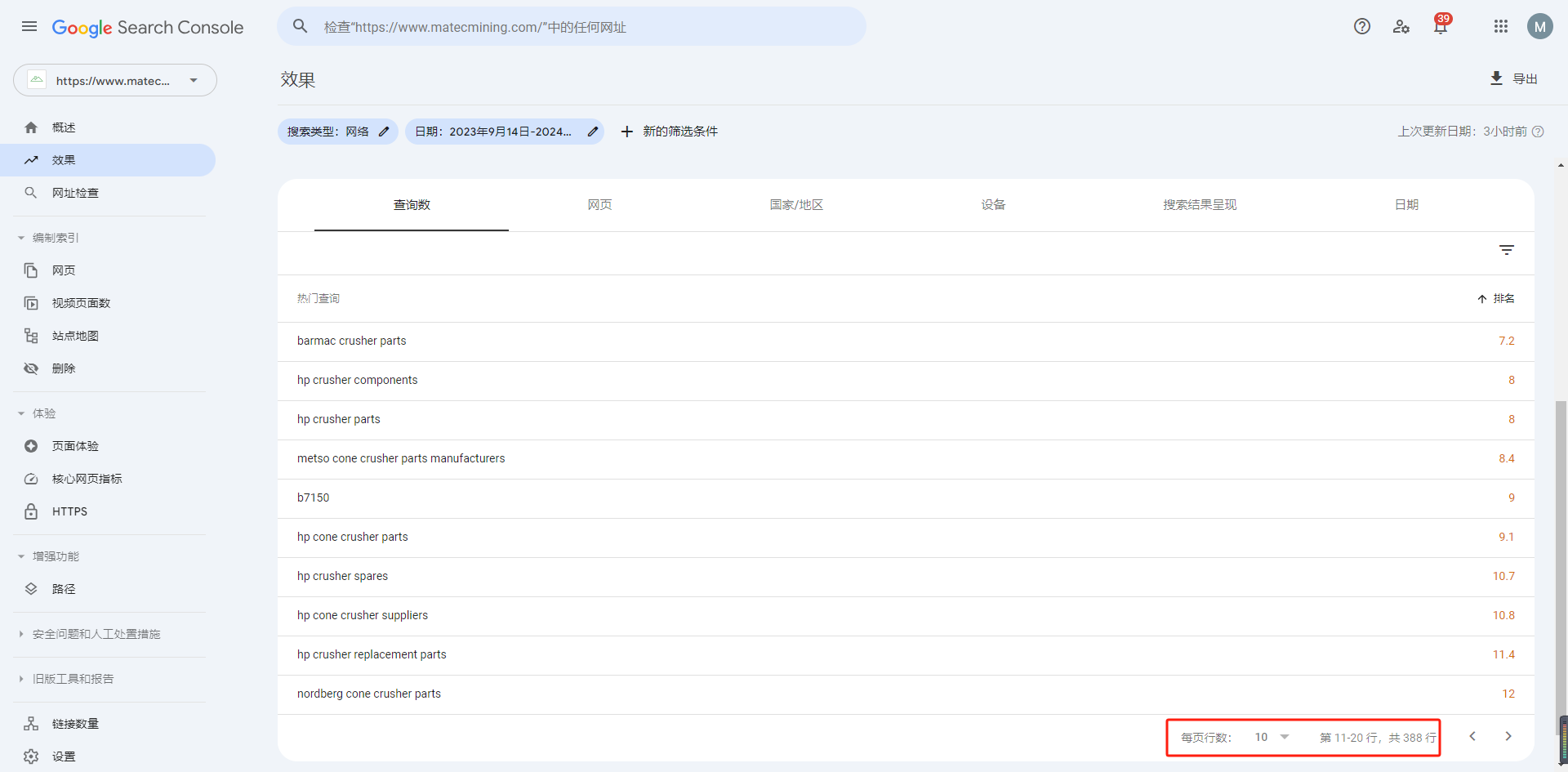Go to previous page of results

pyautogui.click(x=1472, y=736)
